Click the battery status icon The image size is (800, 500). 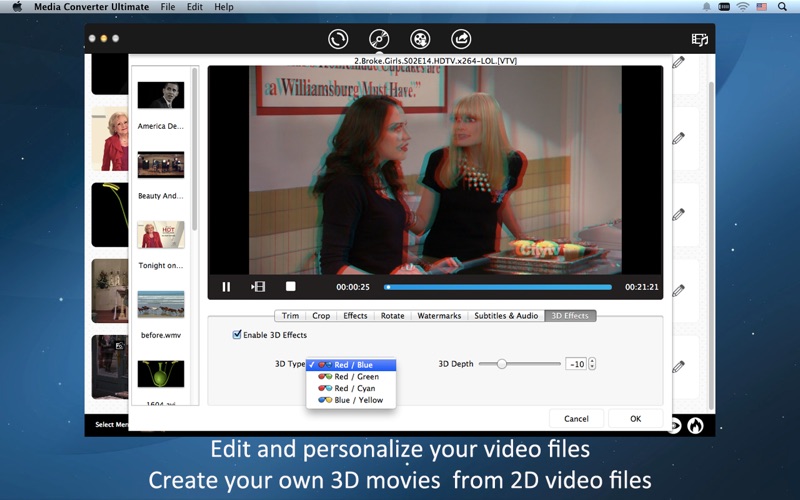click(x=723, y=7)
